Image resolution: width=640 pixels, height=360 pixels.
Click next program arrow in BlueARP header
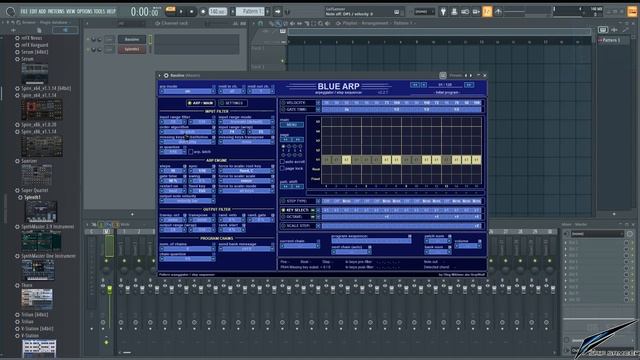[x=469, y=85]
